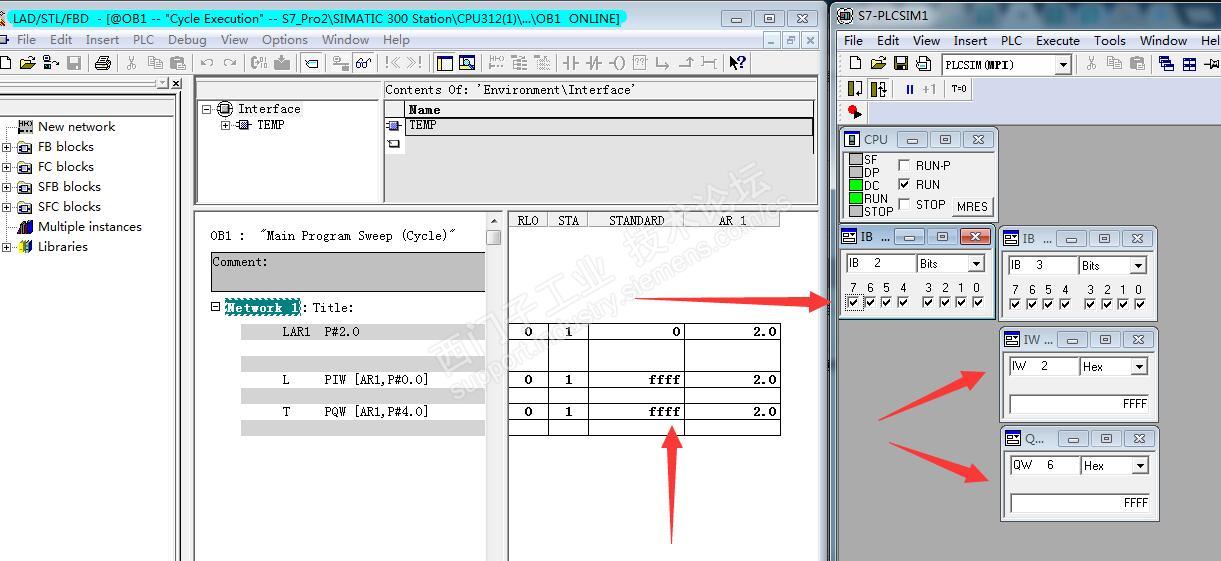This screenshot has height=561, width=1221.
Task: Insert an output coil icon
Action: (x=617, y=63)
